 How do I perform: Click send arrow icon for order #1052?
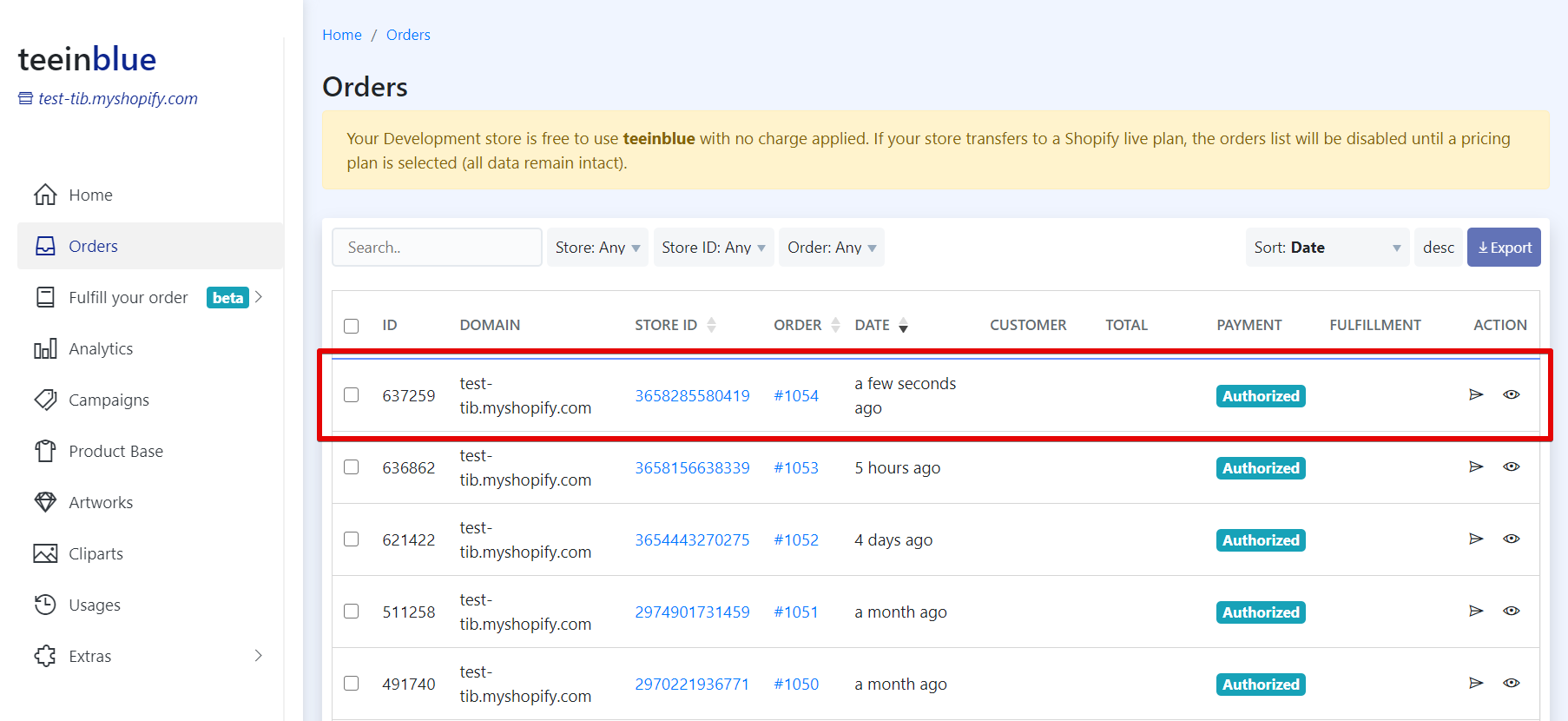click(x=1476, y=539)
